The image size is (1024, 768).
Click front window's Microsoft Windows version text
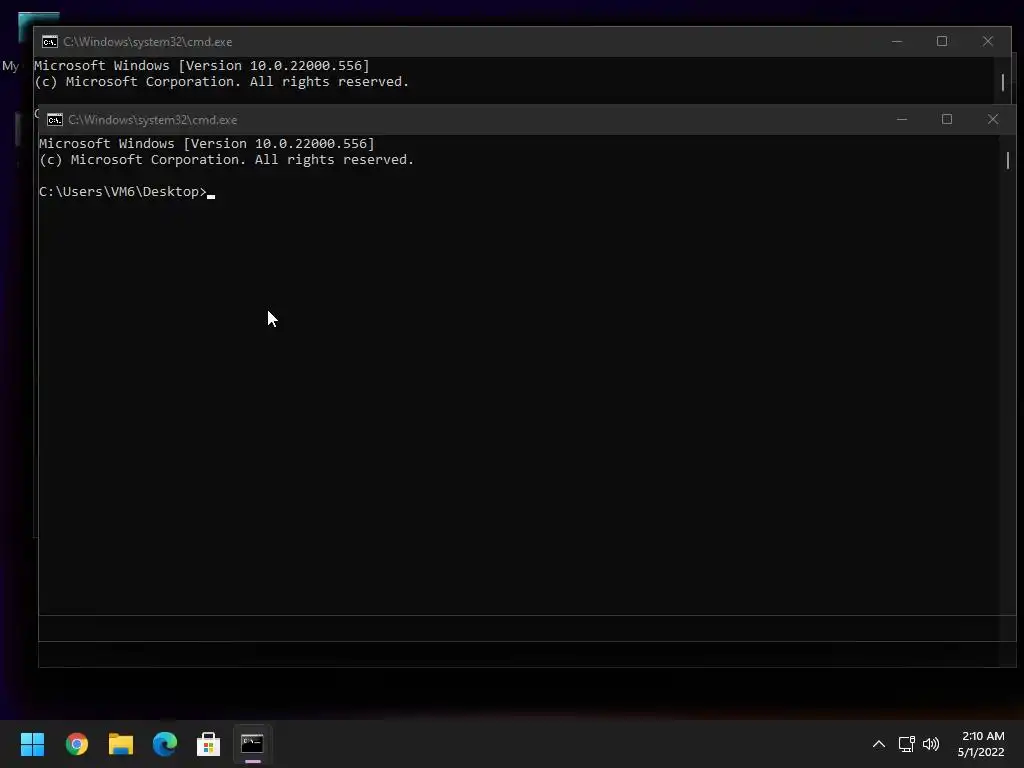click(207, 144)
